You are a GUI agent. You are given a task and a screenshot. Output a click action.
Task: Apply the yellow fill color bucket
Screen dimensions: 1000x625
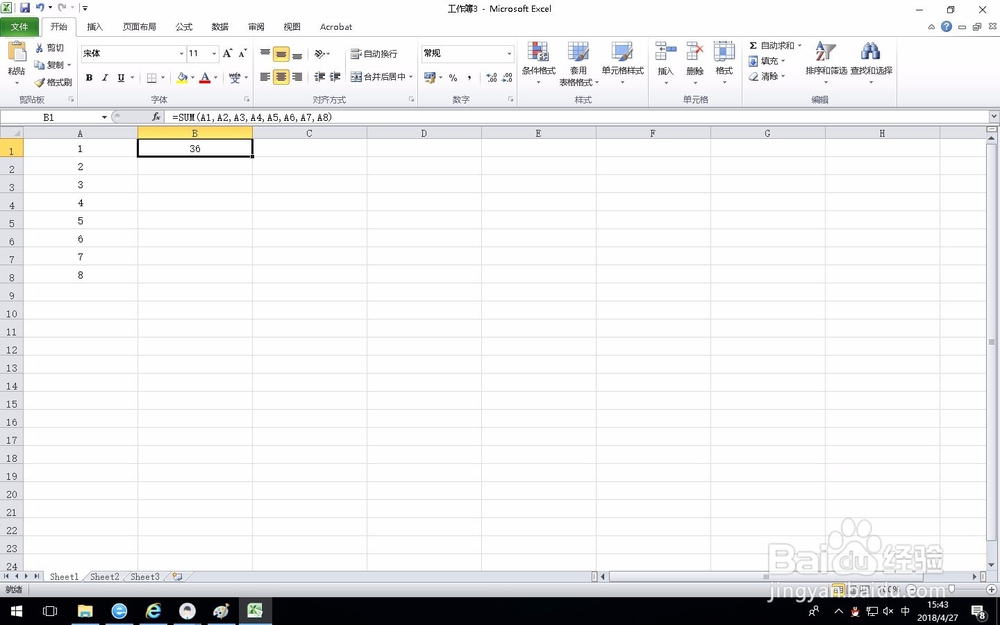click(x=182, y=78)
